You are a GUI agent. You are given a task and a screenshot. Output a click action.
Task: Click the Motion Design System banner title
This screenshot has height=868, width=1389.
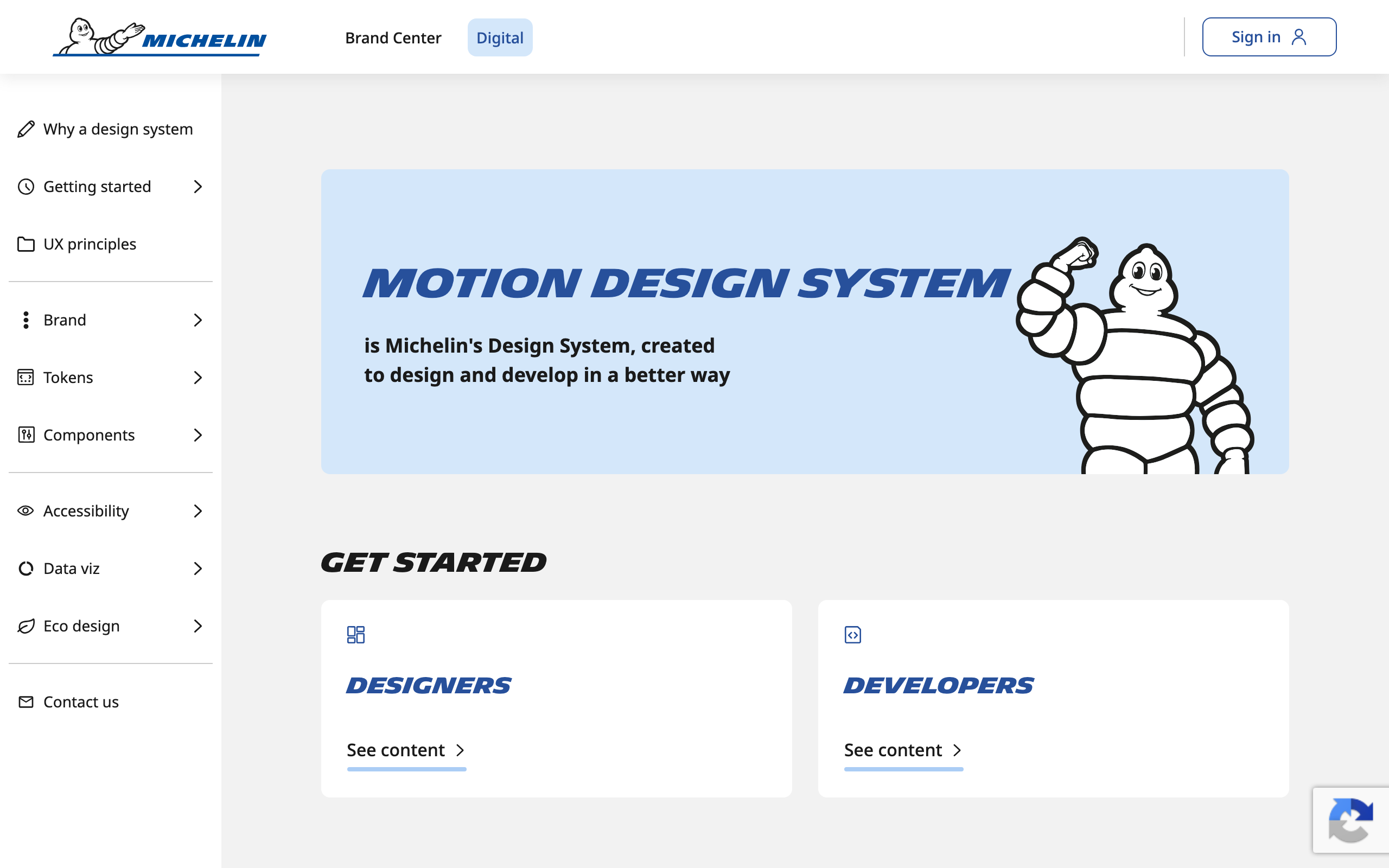click(686, 283)
